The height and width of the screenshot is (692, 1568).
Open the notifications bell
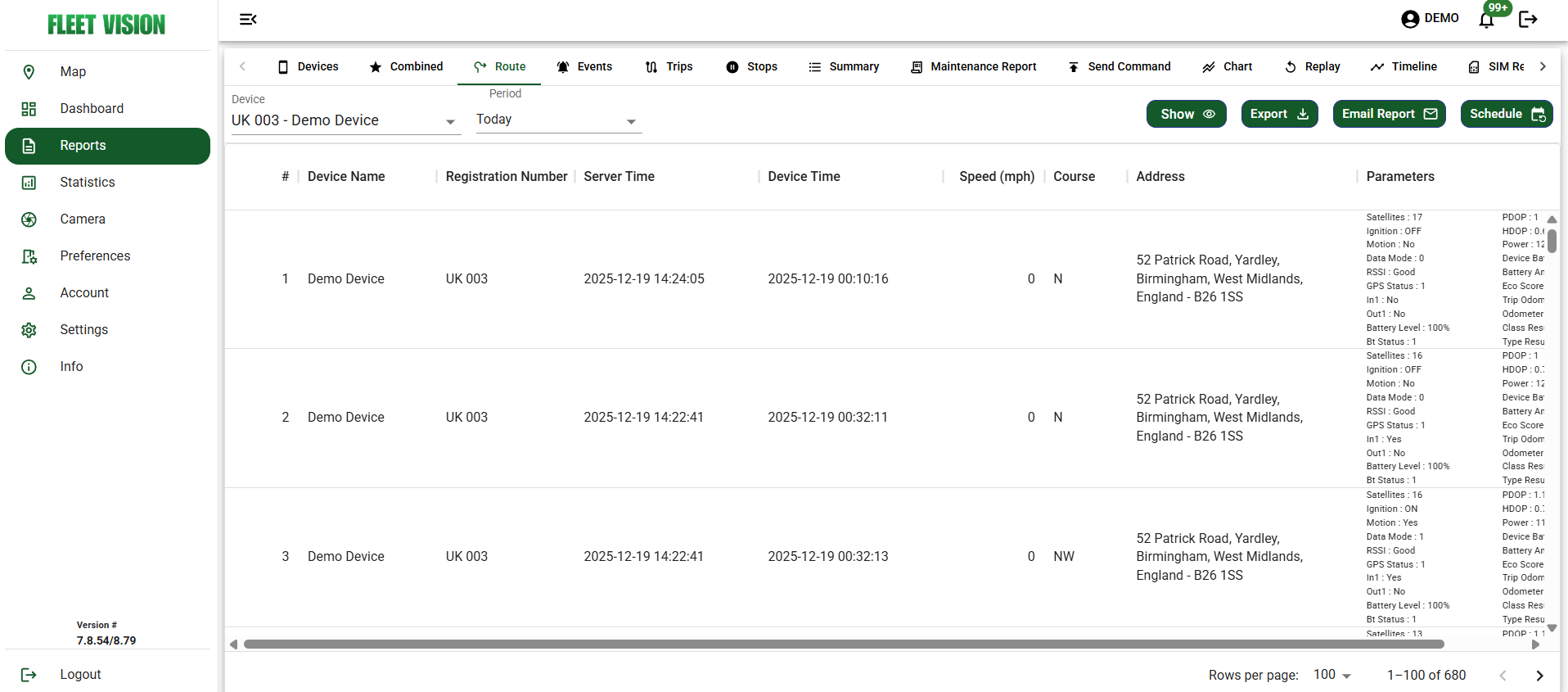click(x=1486, y=20)
